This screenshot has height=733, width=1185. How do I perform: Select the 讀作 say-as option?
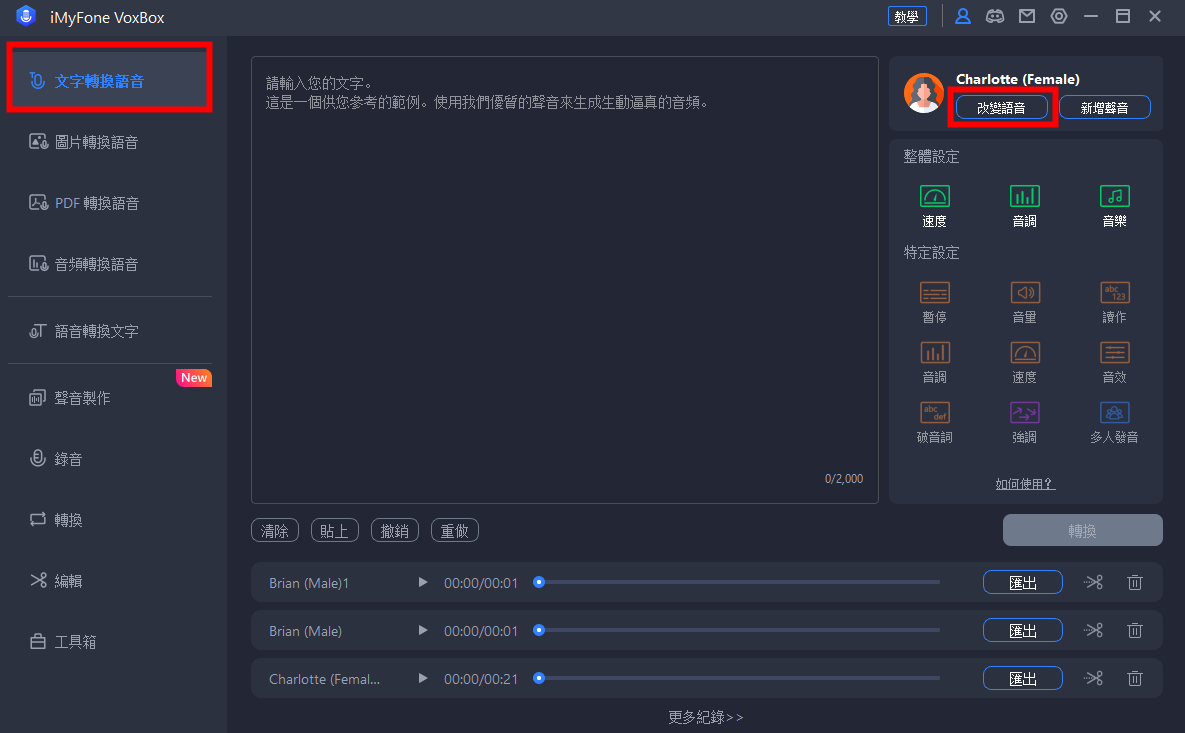[1114, 302]
